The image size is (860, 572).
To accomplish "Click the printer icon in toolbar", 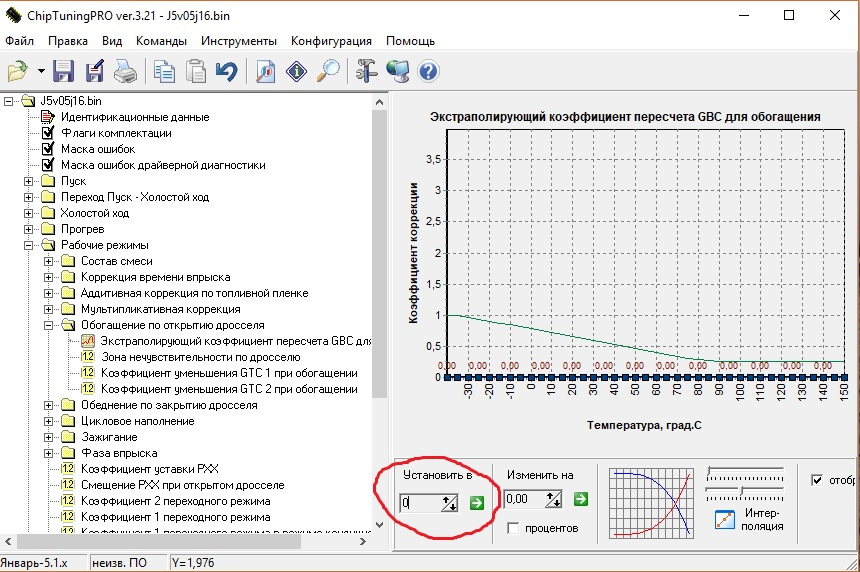I will tap(124, 71).
